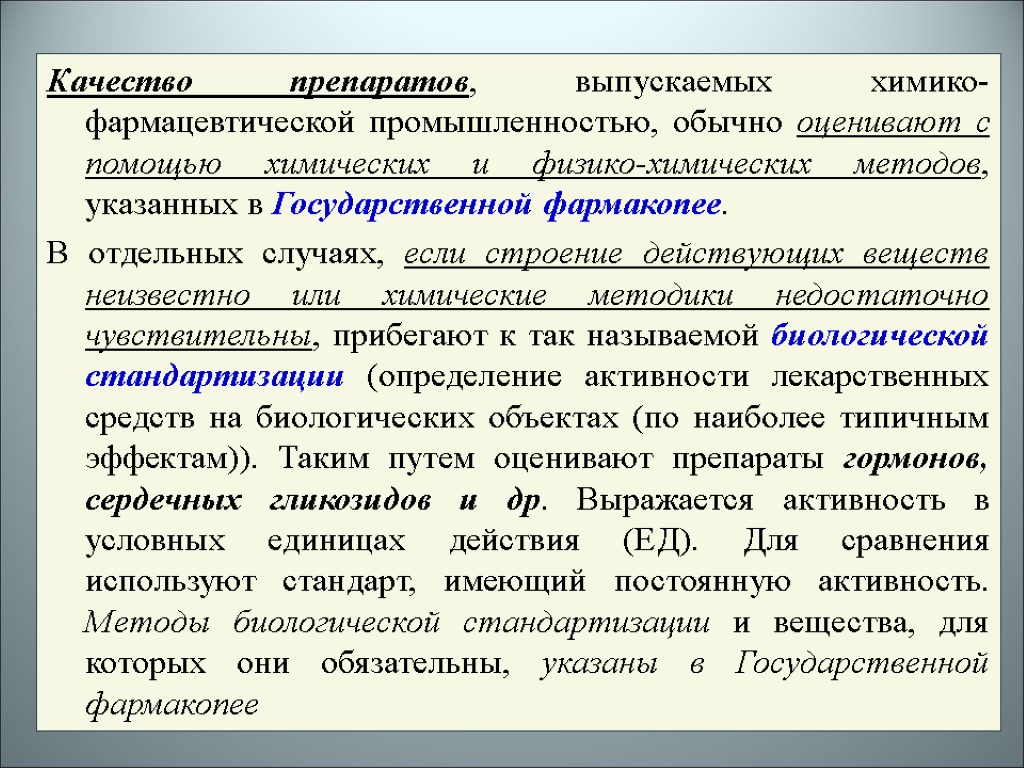Click the blue words 'биологической стандартизации'
Image resolution: width=1024 pixels, height=768 pixels.
click(536, 357)
